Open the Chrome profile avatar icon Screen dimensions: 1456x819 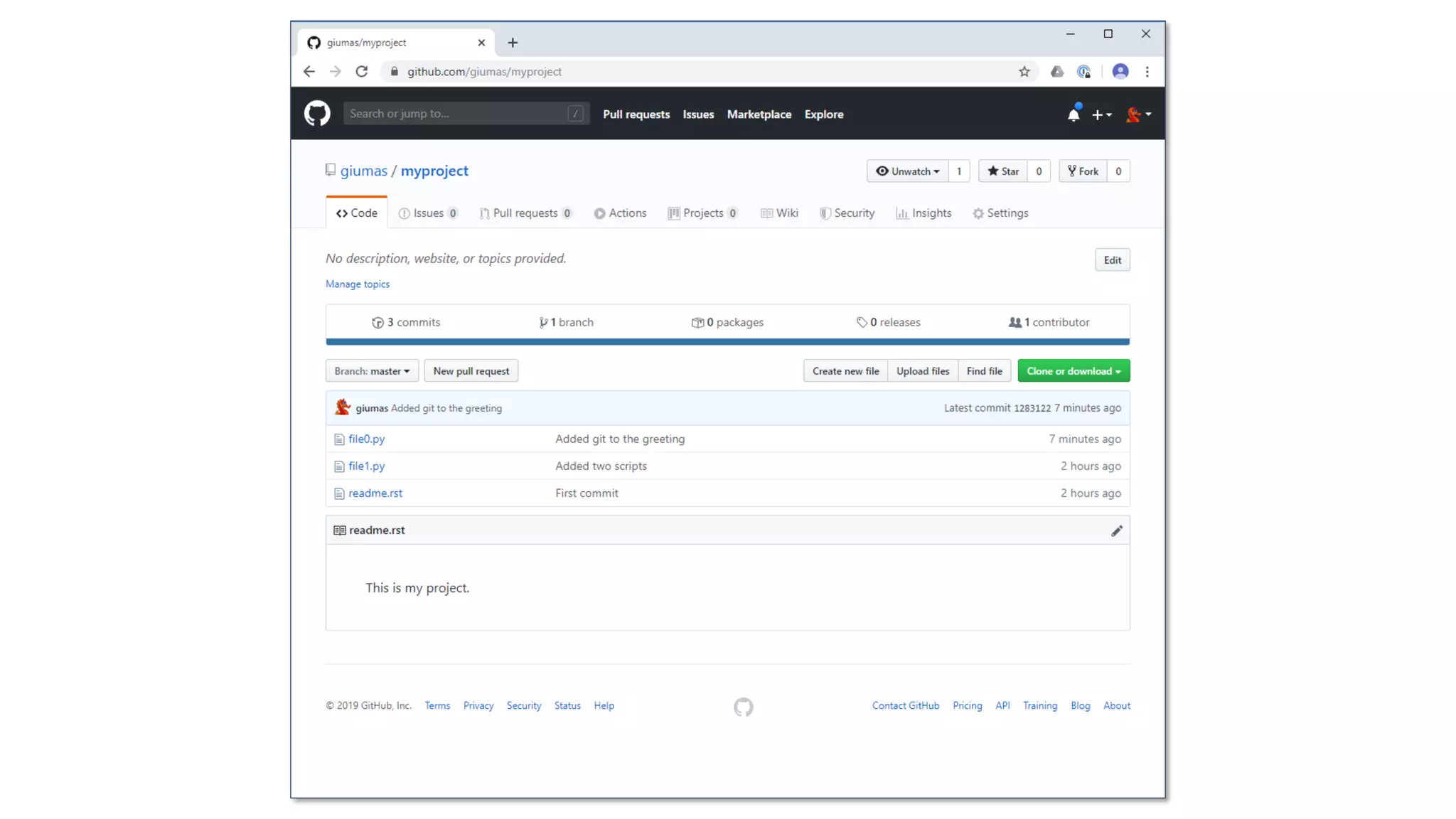point(1120,72)
